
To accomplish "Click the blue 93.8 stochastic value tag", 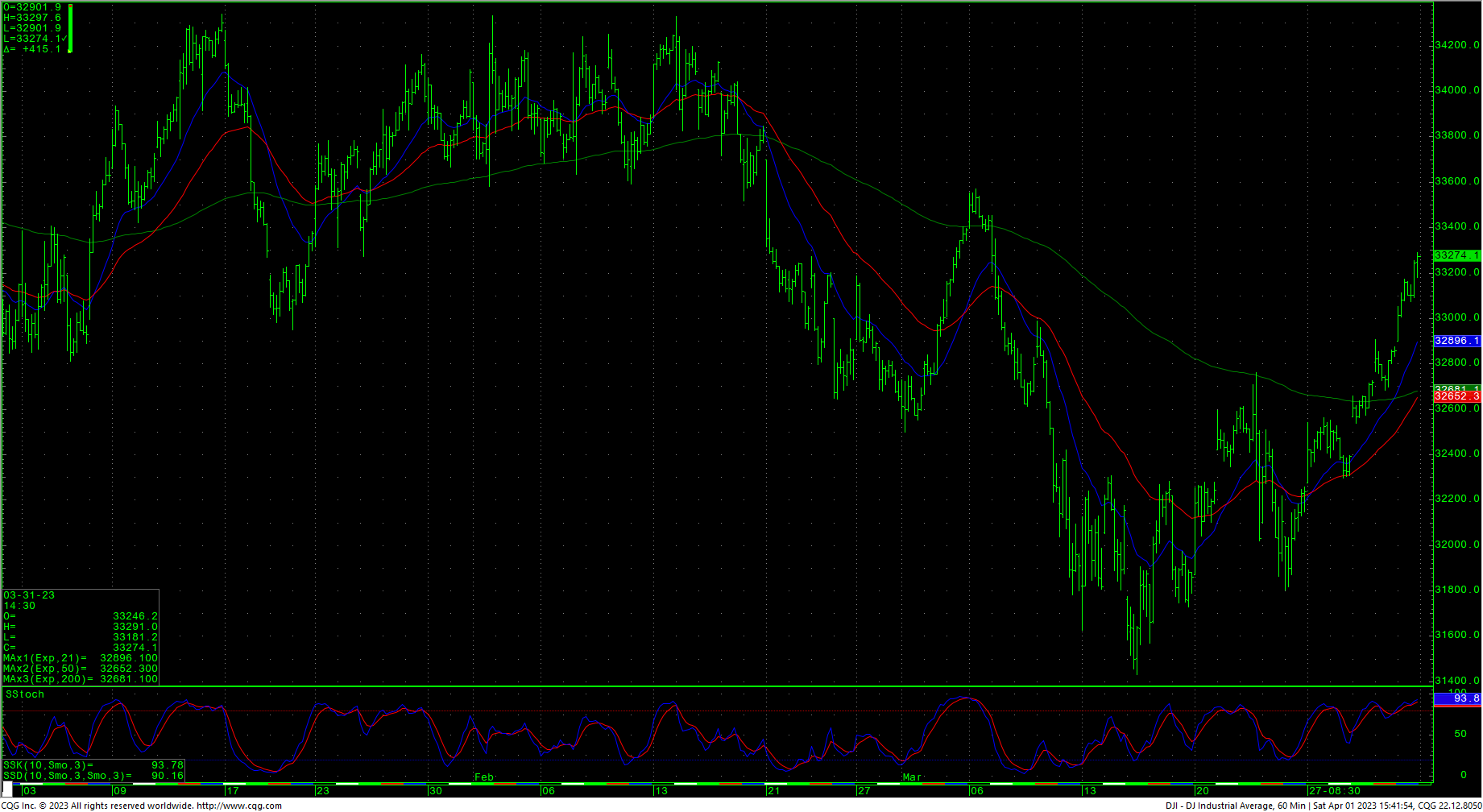I will coord(1456,698).
